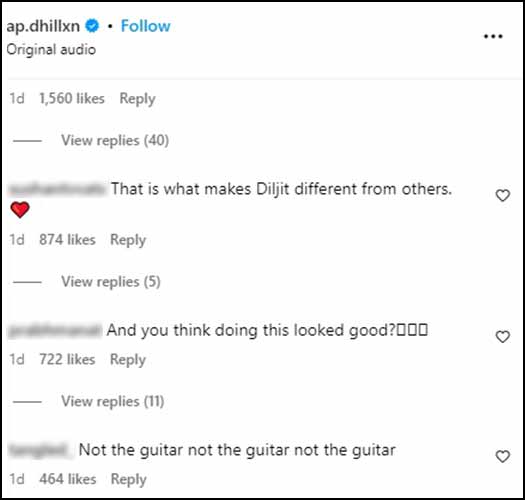Image resolution: width=525 pixels, height=500 pixels.
Task: Like the 'Not the guitar' comment
Action: [x=502, y=456]
